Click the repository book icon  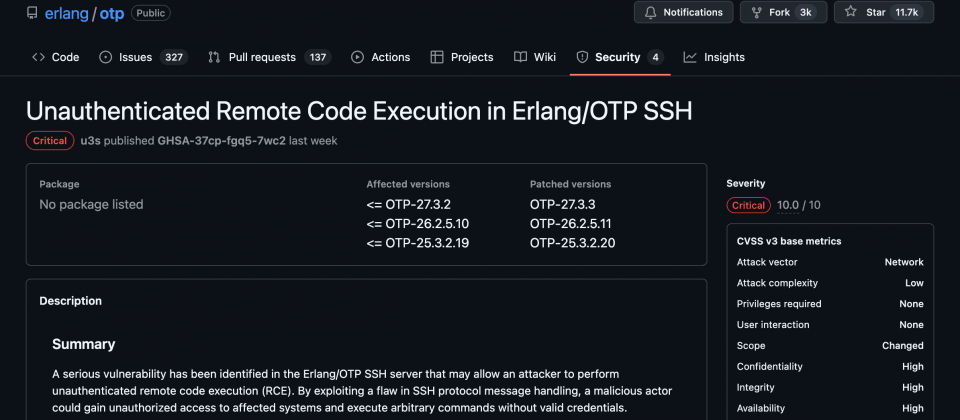pyautogui.click(x=32, y=13)
